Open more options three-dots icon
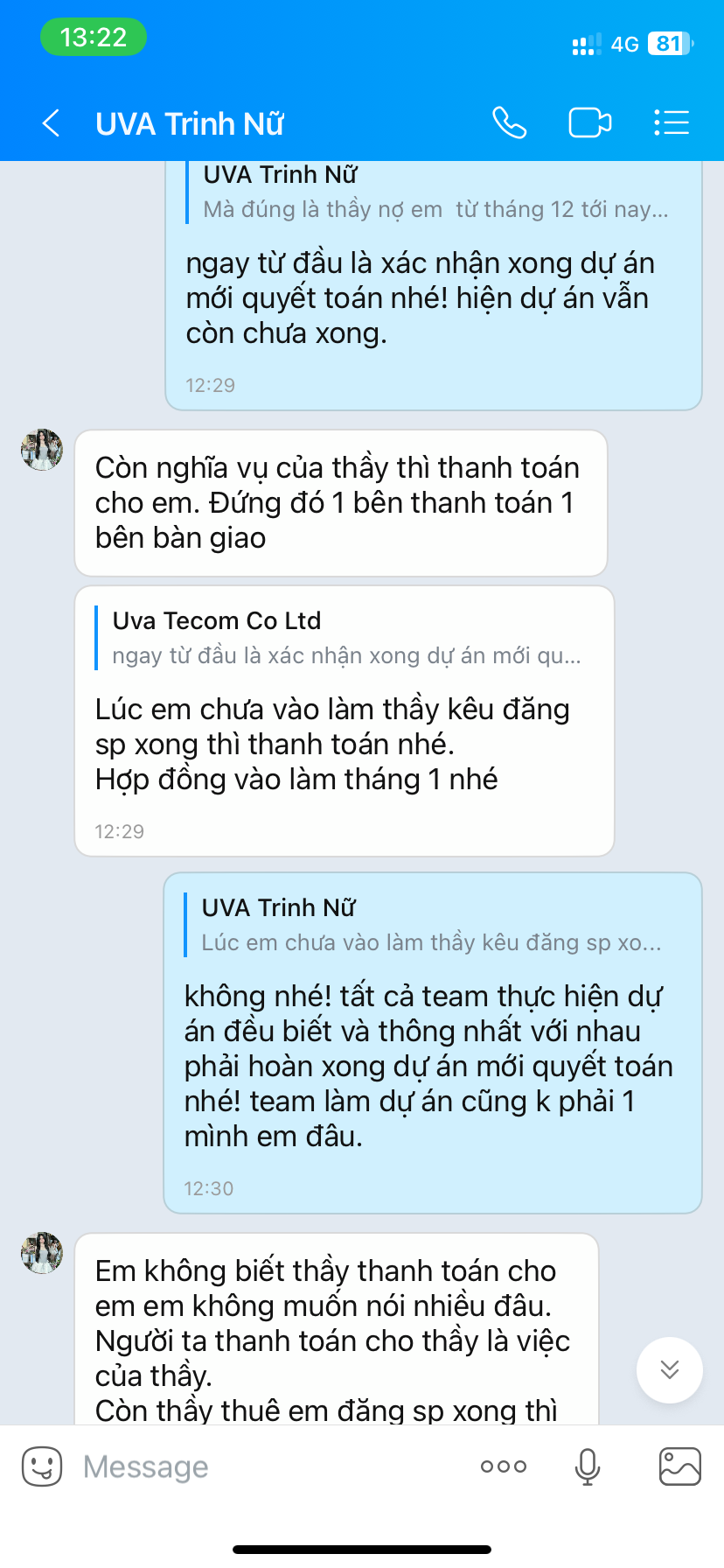The width and height of the screenshot is (724, 1568). click(x=504, y=1466)
